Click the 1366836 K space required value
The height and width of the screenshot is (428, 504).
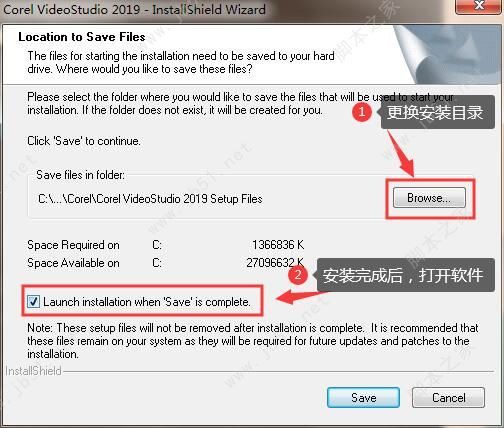(x=278, y=245)
